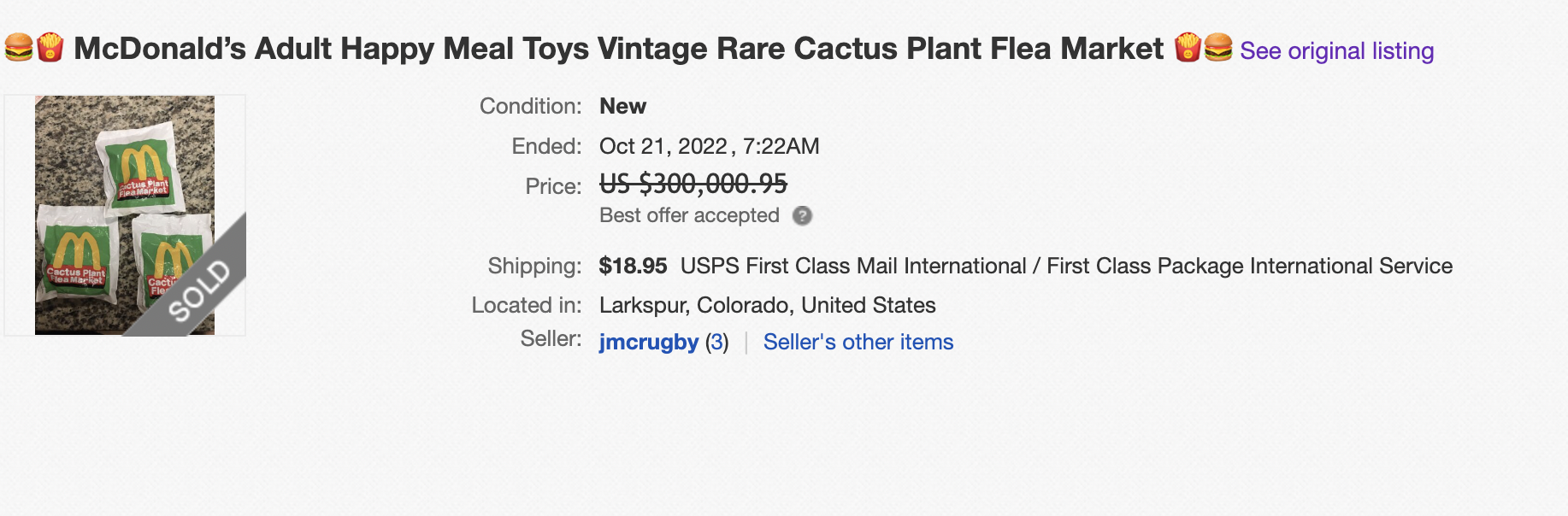The height and width of the screenshot is (516, 1568).
Task: View the seller's feedback score (3)
Action: tap(717, 342)
